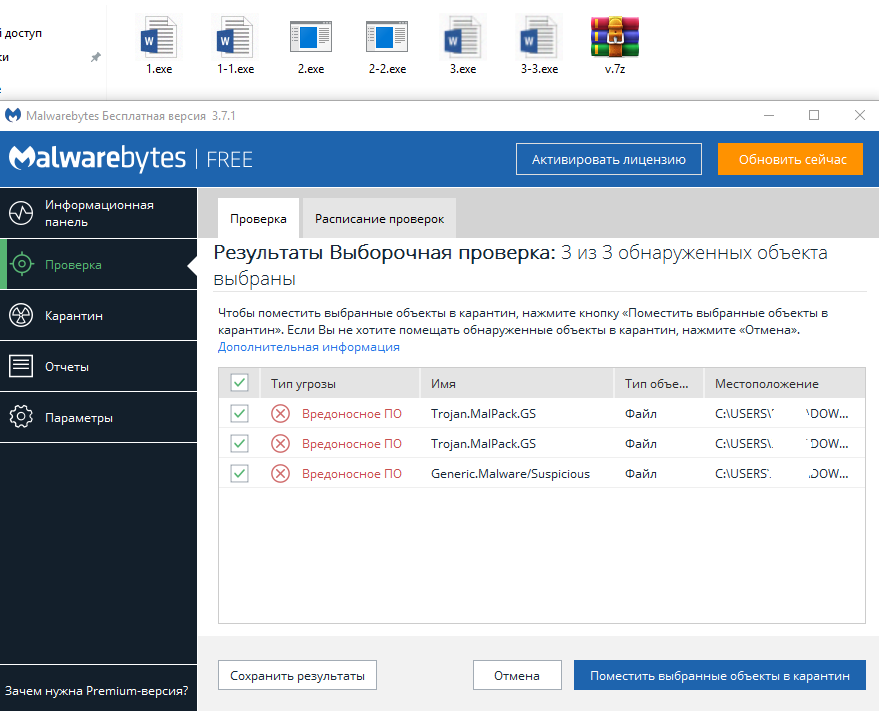
Task: Select the 2-2.exe file icon
Action: click(387, 37)
